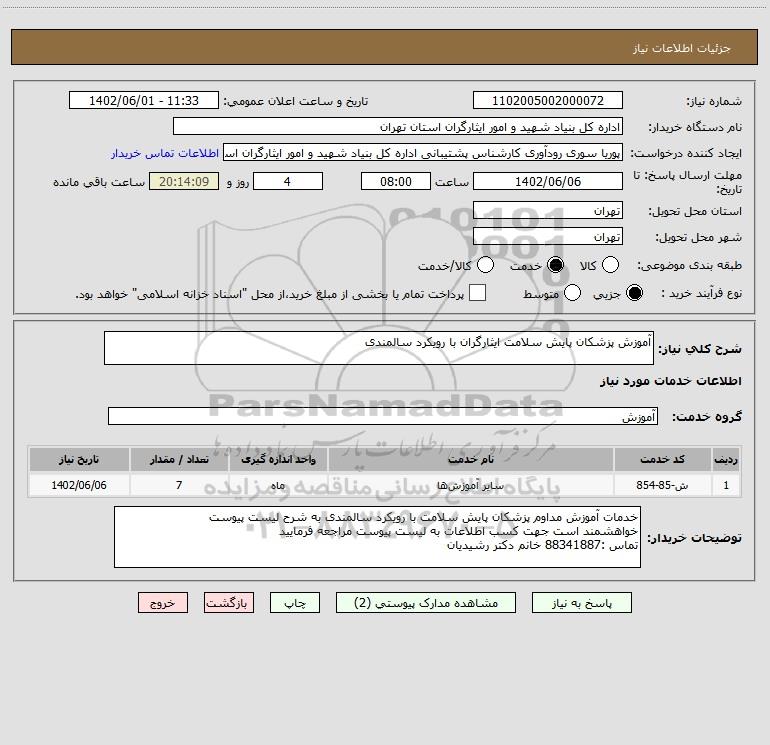Screen dimensions: 770x745
Task: Click the واحد اندازه گیری column header
Action: [x=278, y=459]
